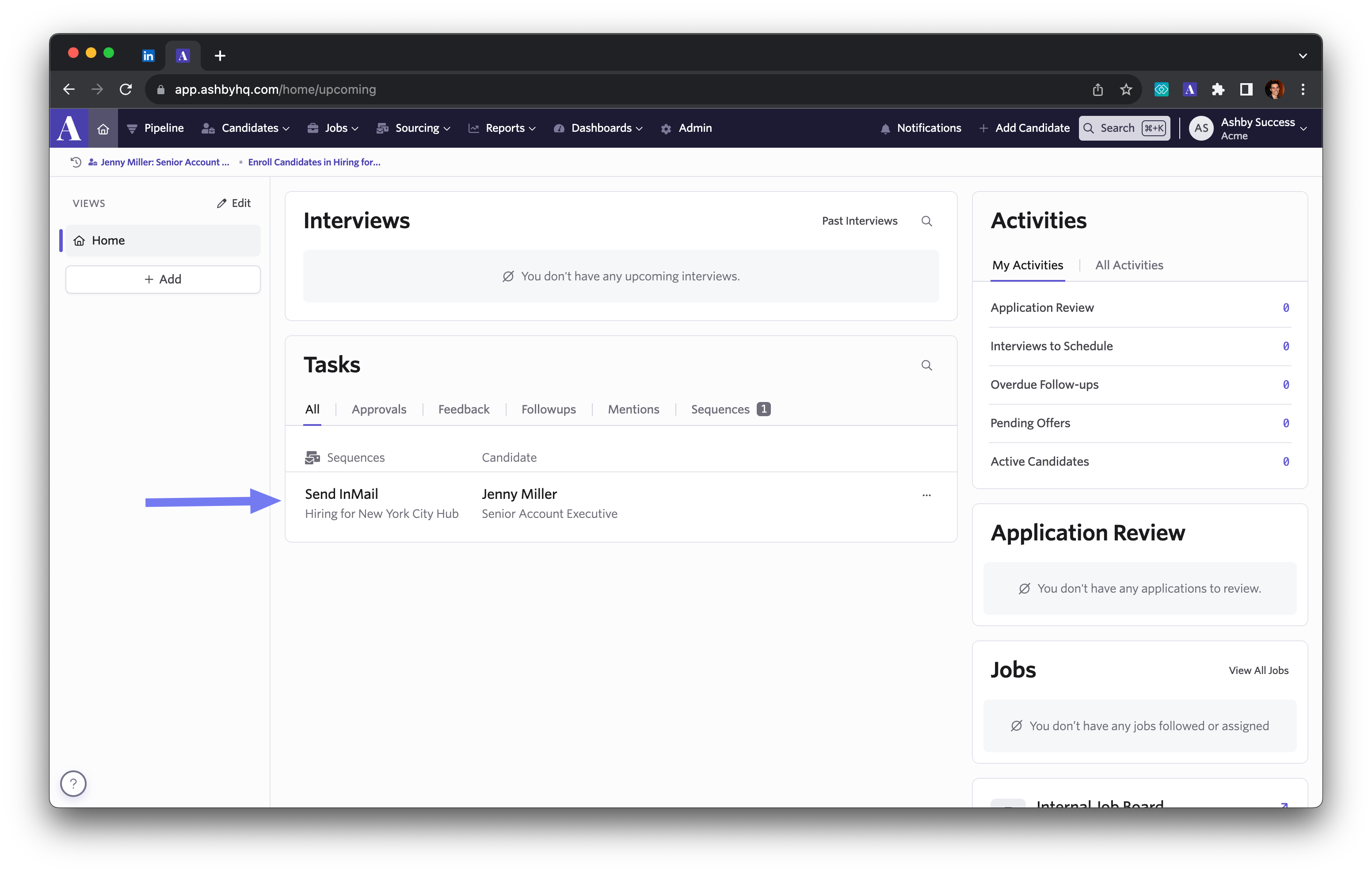Click the recent history clock icon
The width and height of the screenshot is (1372, 873).
76,162
